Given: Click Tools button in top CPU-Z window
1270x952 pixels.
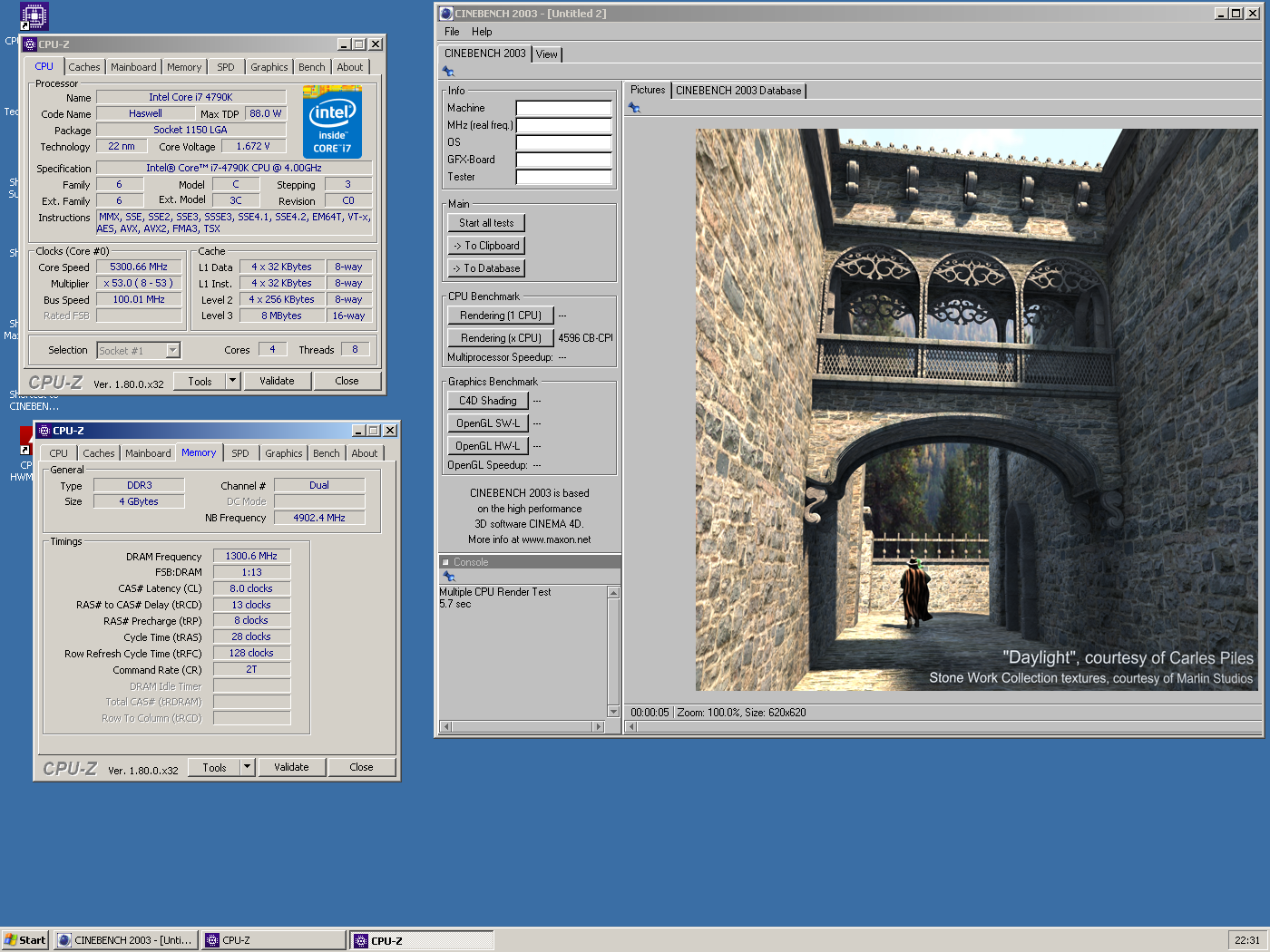Looking at the screenshot, I should (x=200, y=381).
